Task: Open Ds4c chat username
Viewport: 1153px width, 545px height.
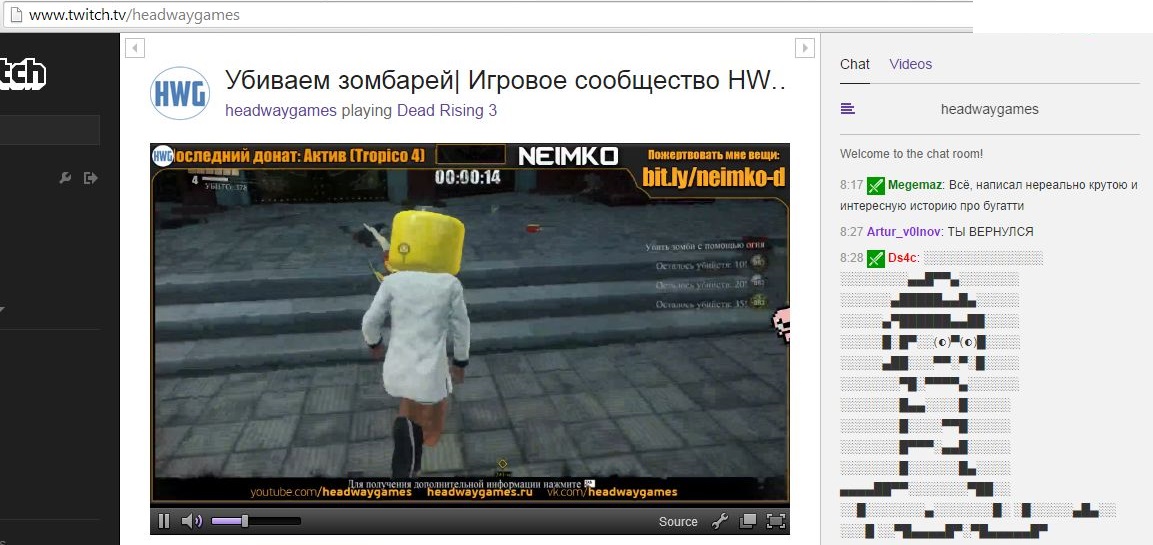Action: click(902, 257)
